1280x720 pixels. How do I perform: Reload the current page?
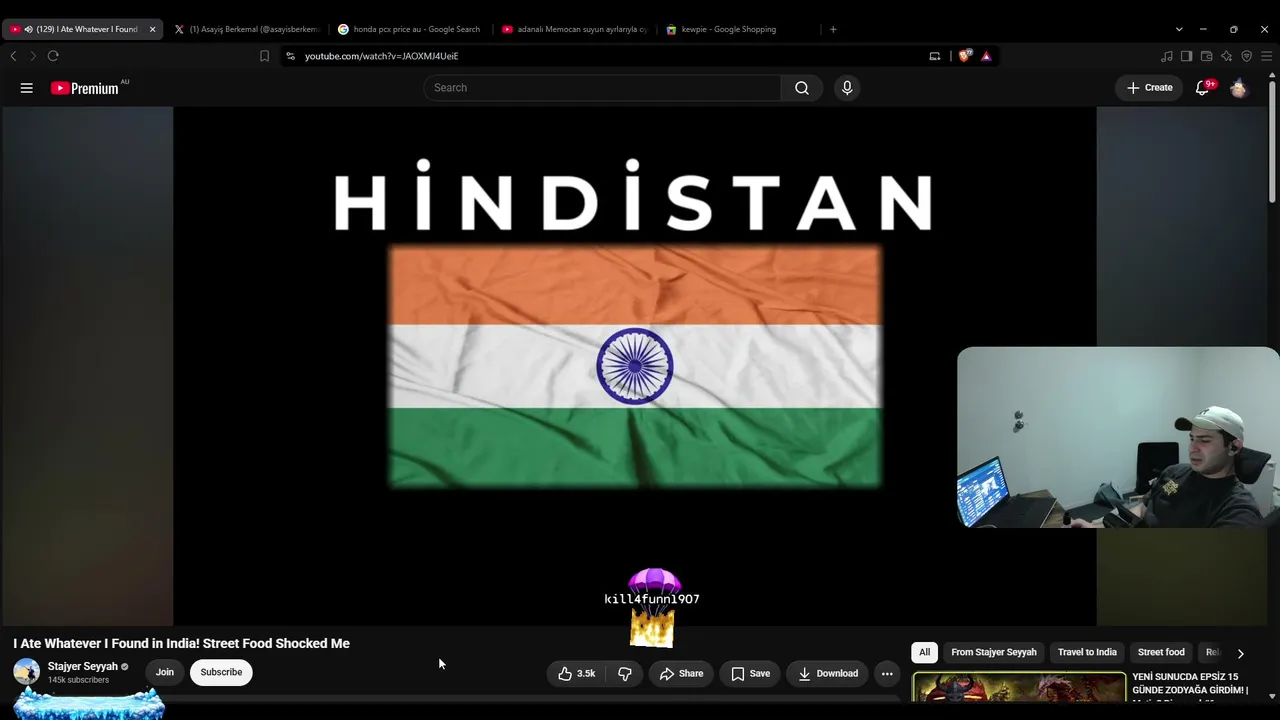coord(53,56)
